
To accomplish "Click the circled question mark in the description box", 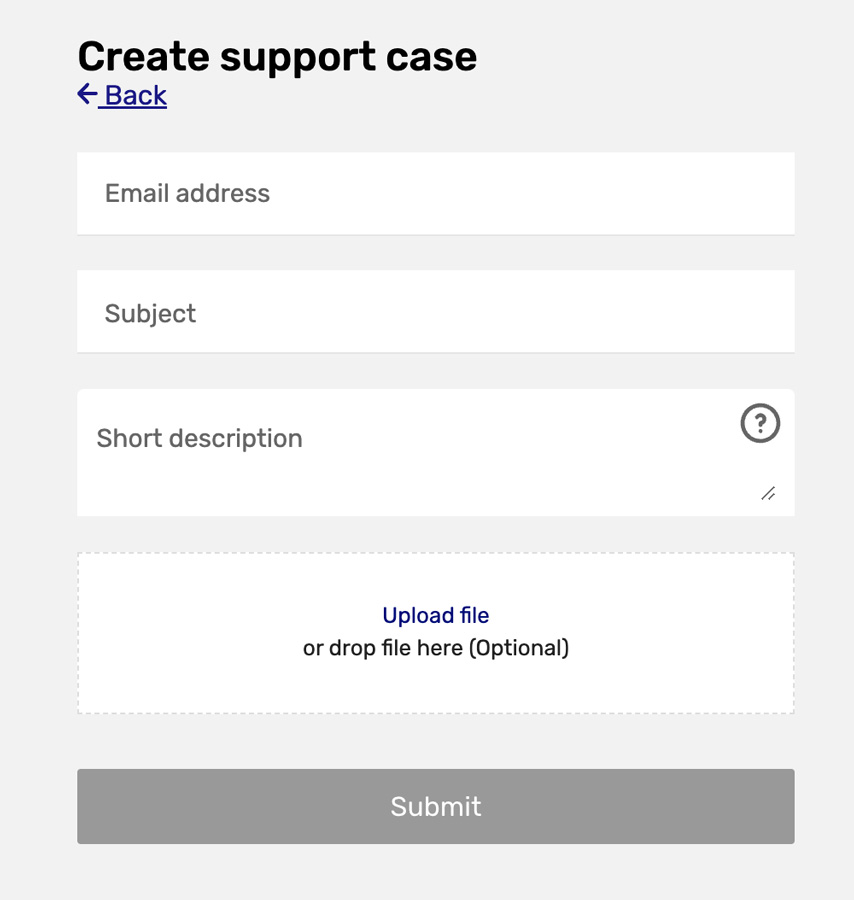I will tap(760, 423).
